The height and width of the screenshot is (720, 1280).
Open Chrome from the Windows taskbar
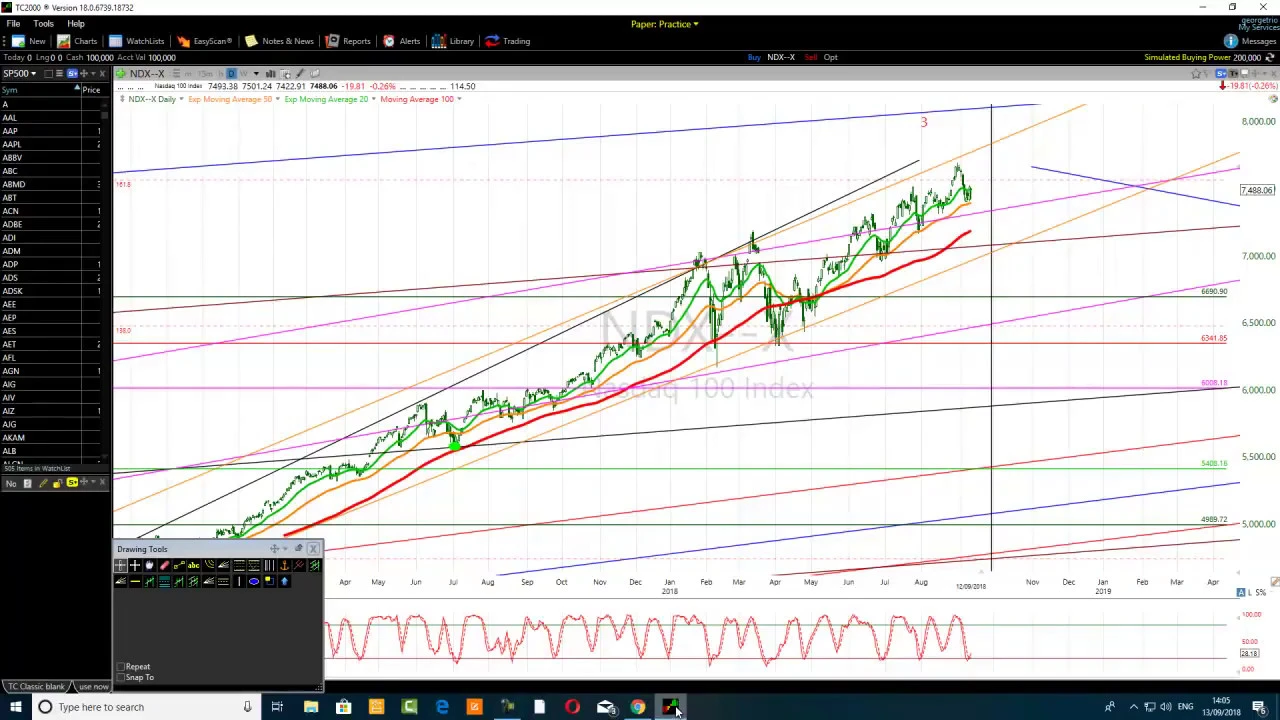tap(638, 707)
